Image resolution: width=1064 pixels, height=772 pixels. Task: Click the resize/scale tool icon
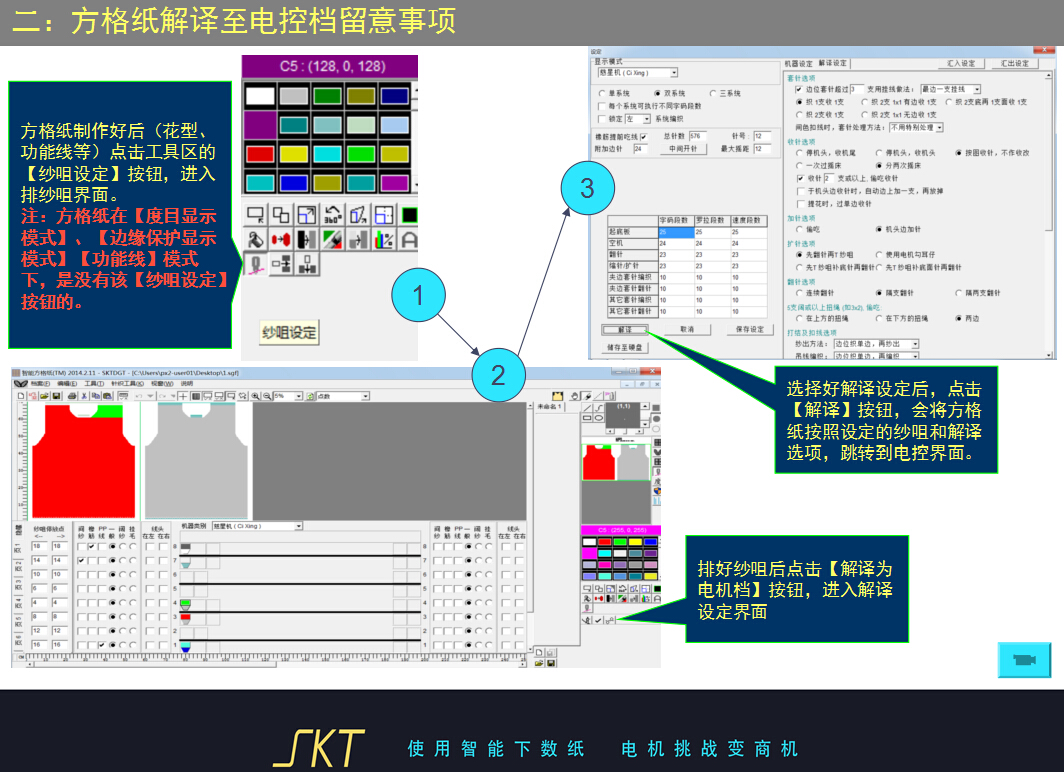point(307,214)
